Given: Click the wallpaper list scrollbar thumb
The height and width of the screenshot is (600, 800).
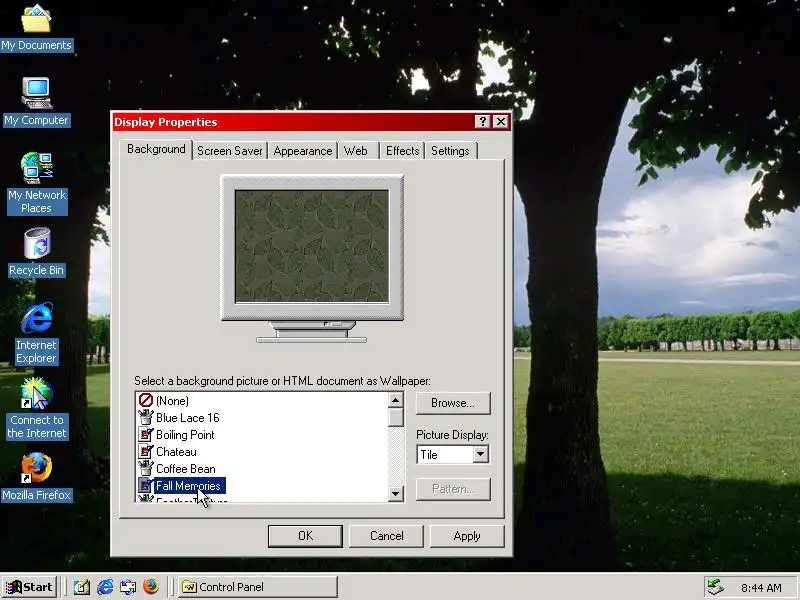Looking at the screenshot, I should coord(395,417).
